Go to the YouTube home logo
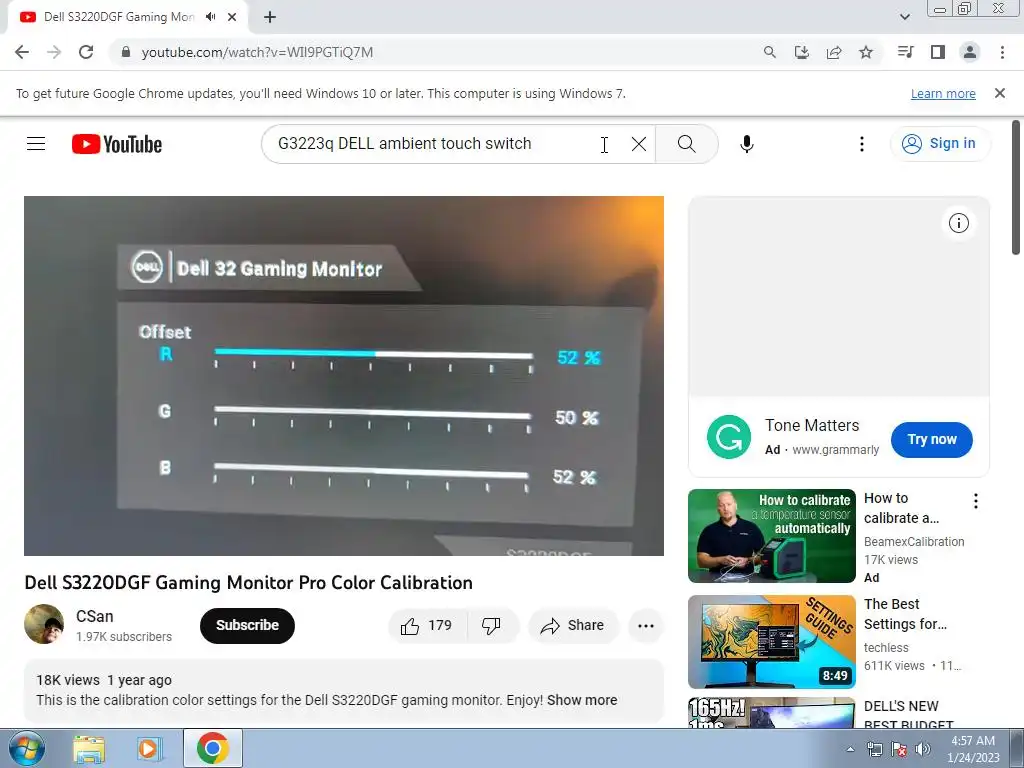Image resolution: width=1024 pixels, height=768 pixels. click(x=117, y=144)
